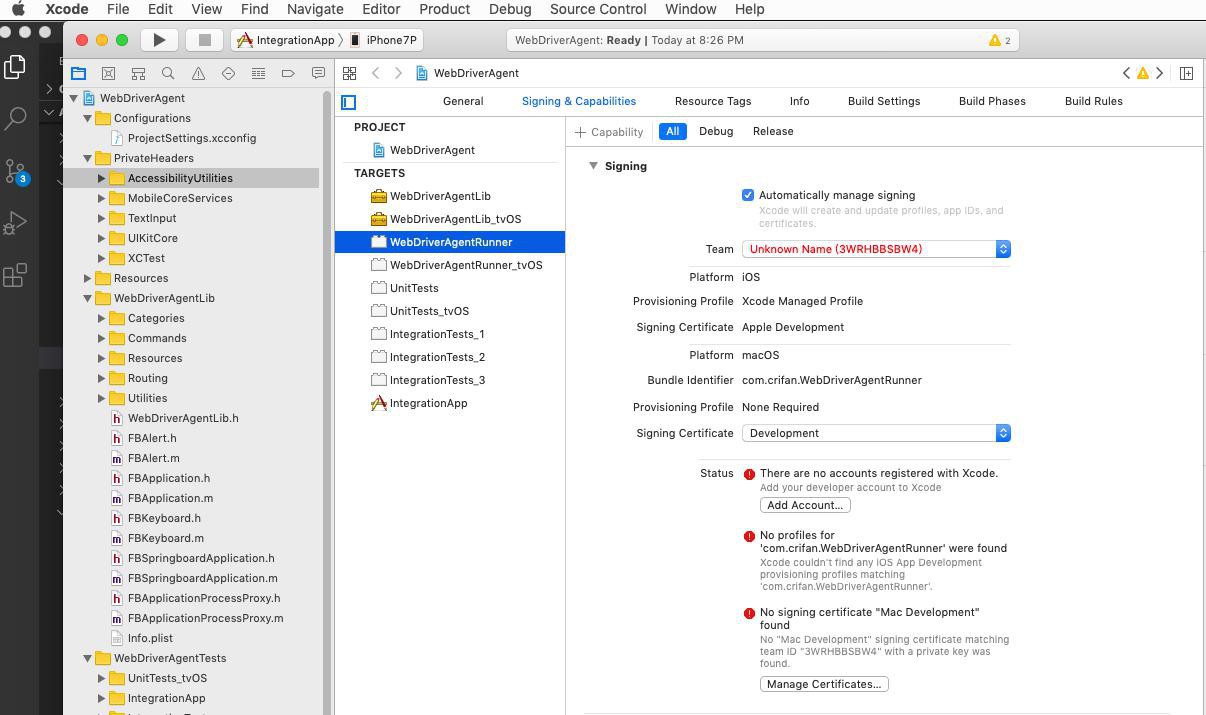Open the Test navigator
This screenshot has width=1206, height=715.
pos(228,73)
